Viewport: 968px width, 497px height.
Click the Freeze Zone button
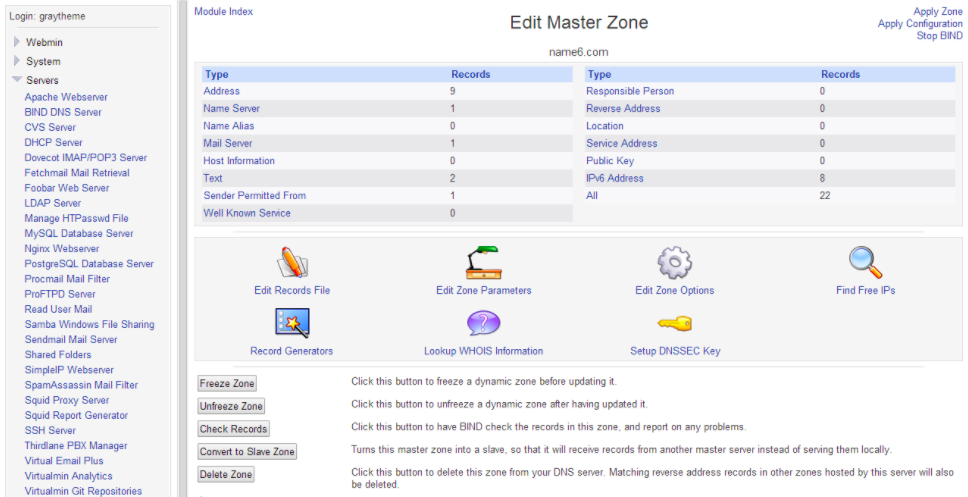227,383
